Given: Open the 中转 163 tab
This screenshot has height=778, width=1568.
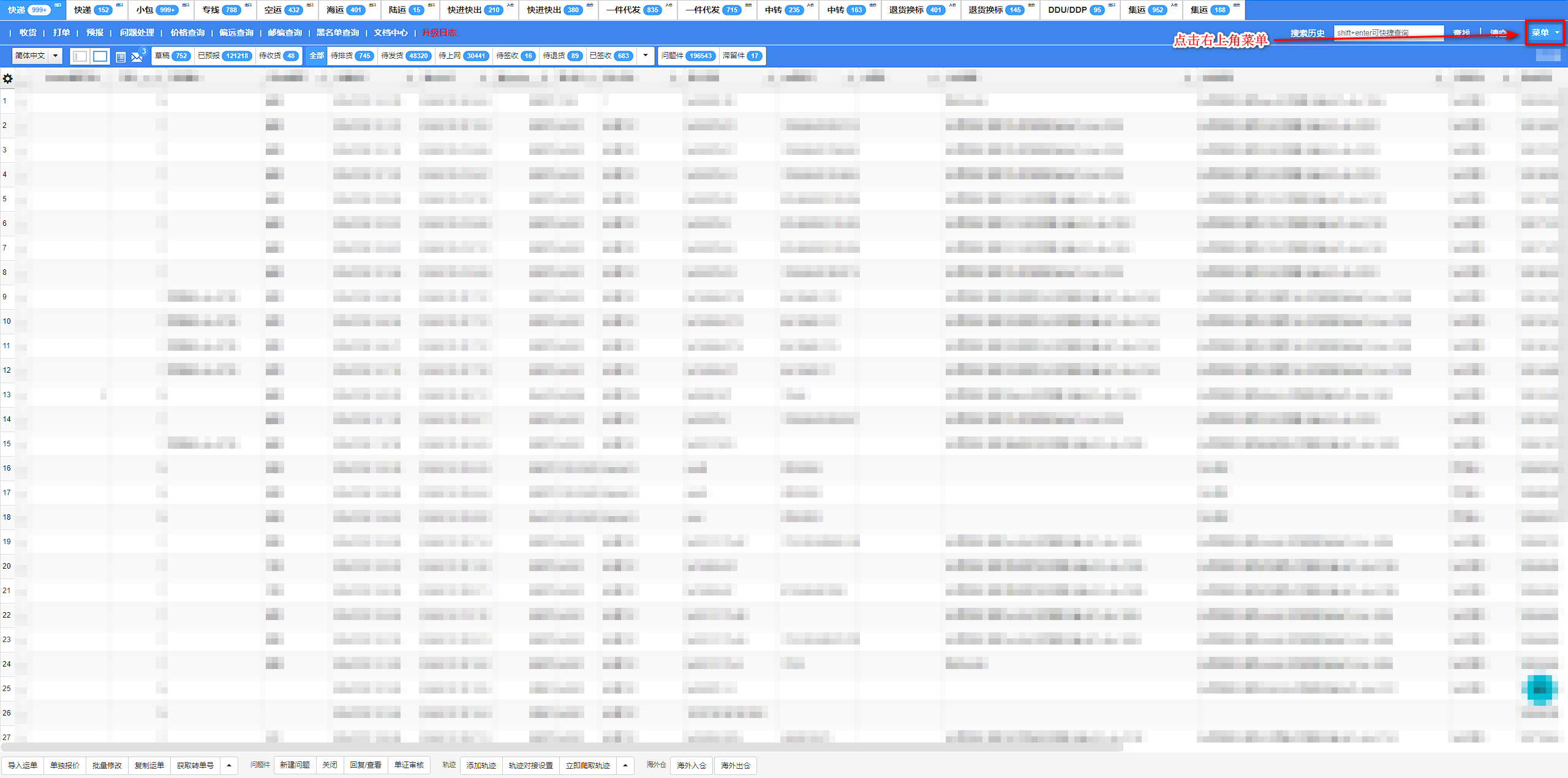Looking at the screenshot, I should [x=850, y=10].
